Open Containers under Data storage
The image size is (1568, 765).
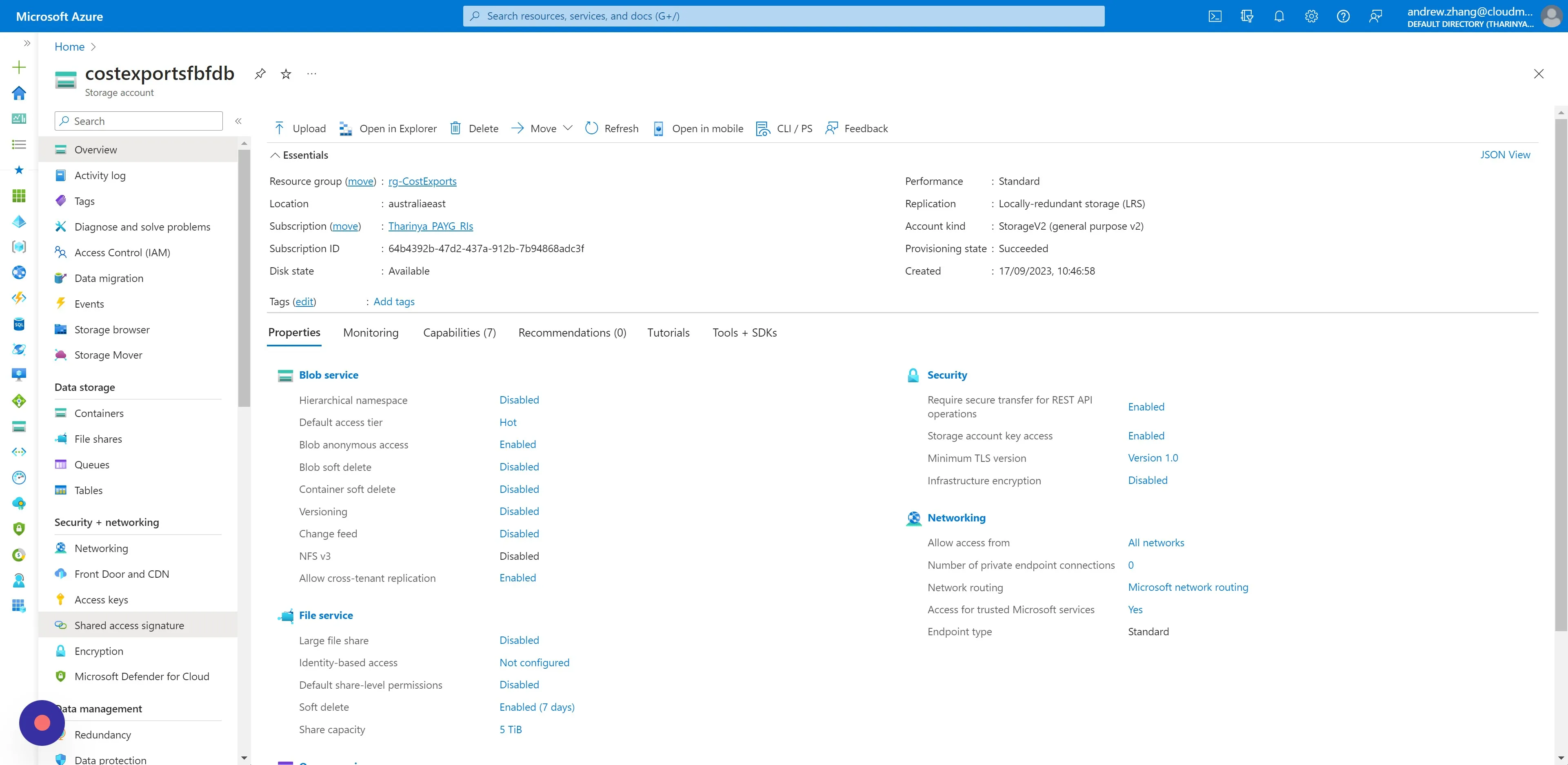[x=139, y=413]
